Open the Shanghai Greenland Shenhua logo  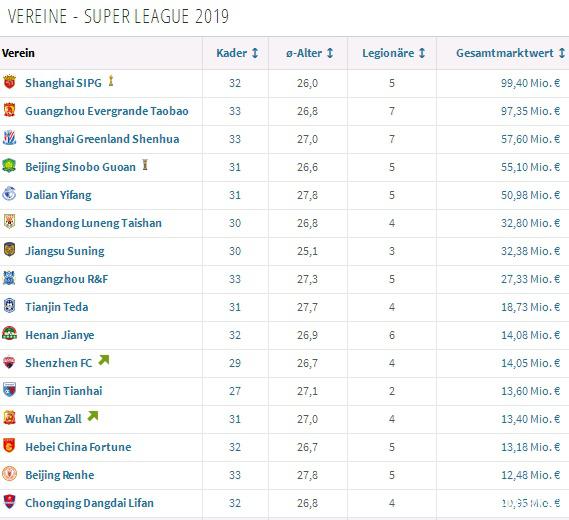point(9,138)
